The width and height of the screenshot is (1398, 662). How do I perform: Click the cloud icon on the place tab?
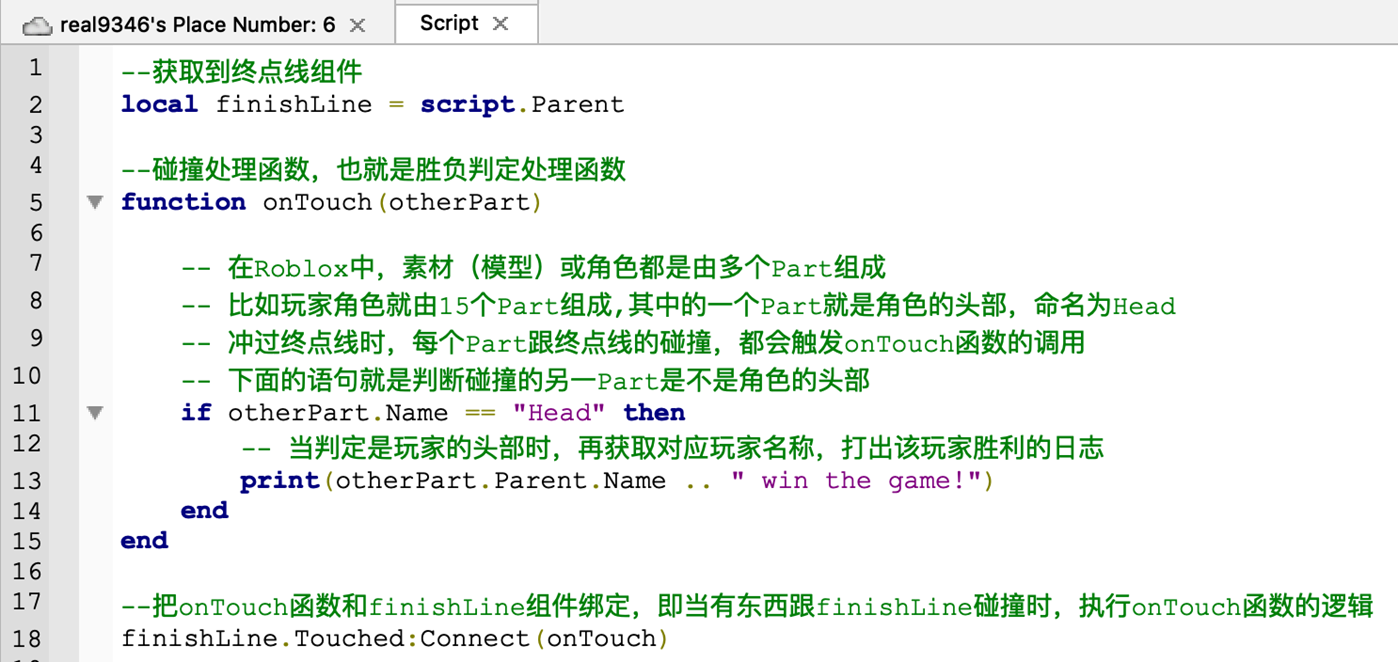36,25
